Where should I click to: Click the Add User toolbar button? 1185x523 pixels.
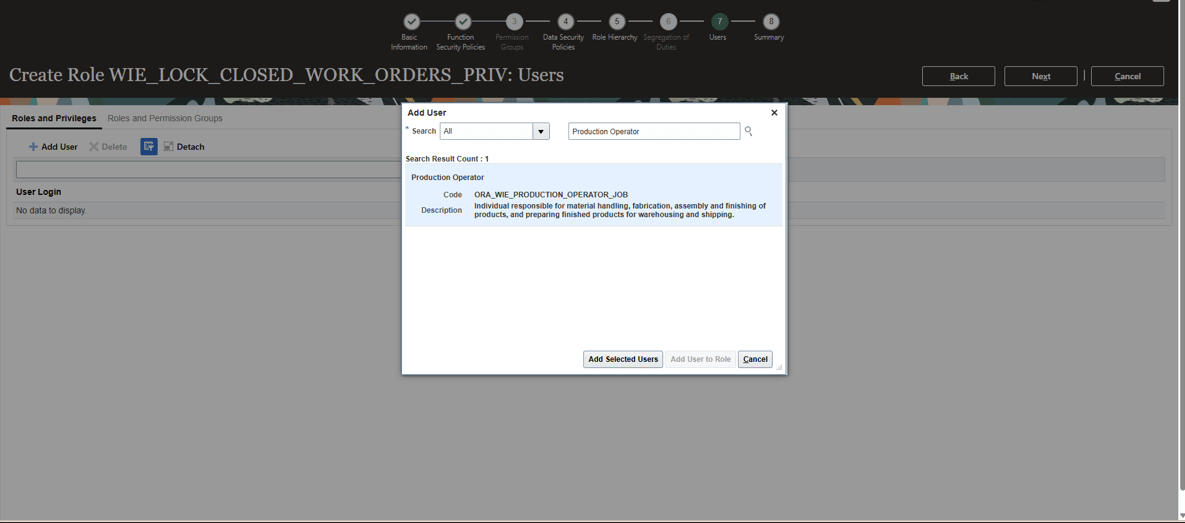click(53, 147)
